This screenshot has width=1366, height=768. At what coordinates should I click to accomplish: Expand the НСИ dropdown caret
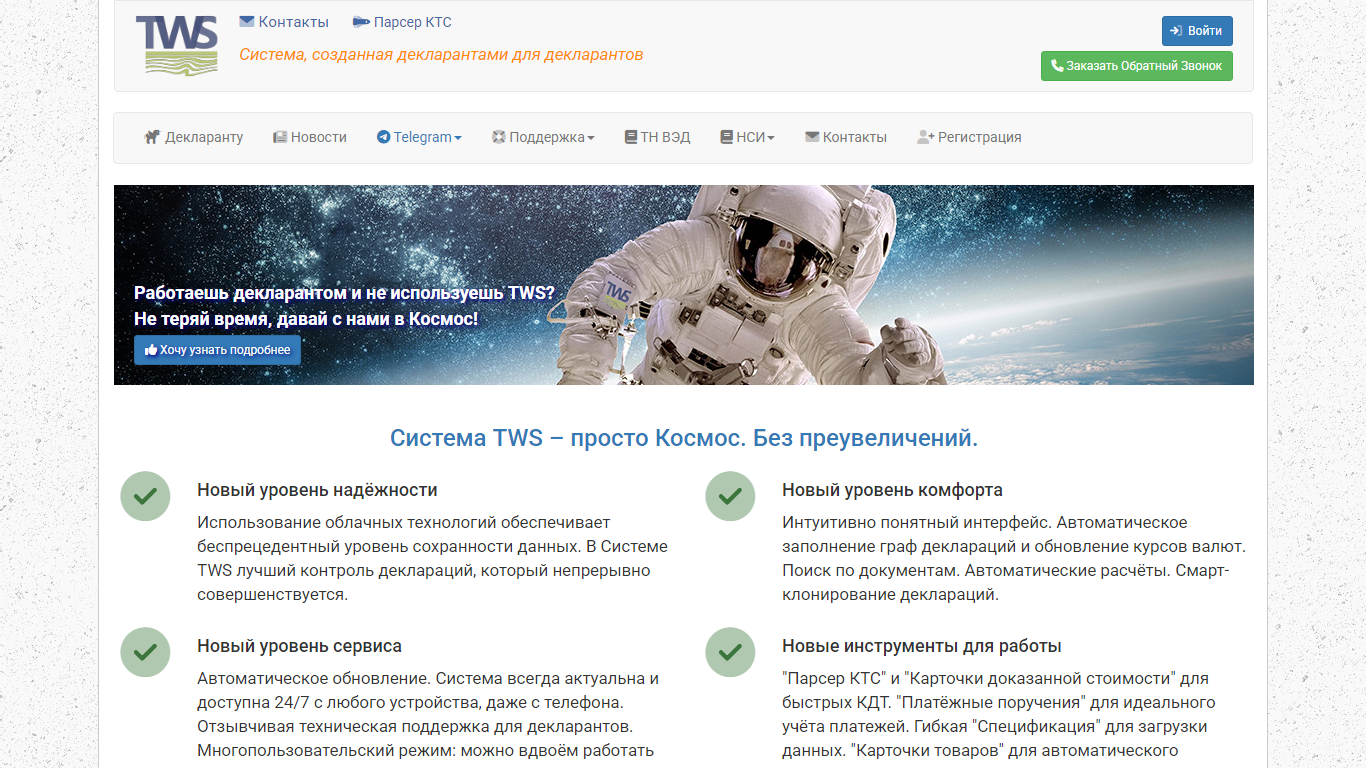coord(771,138)
